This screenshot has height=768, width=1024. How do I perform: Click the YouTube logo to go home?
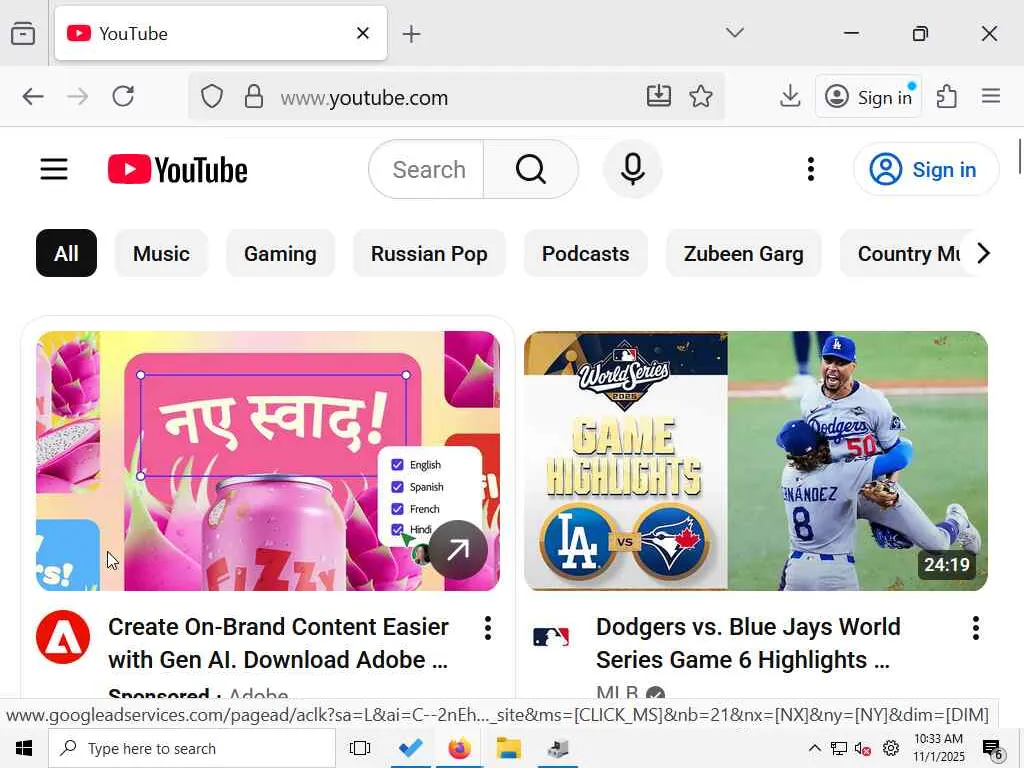pyautogui.click(x=178, y=170)
